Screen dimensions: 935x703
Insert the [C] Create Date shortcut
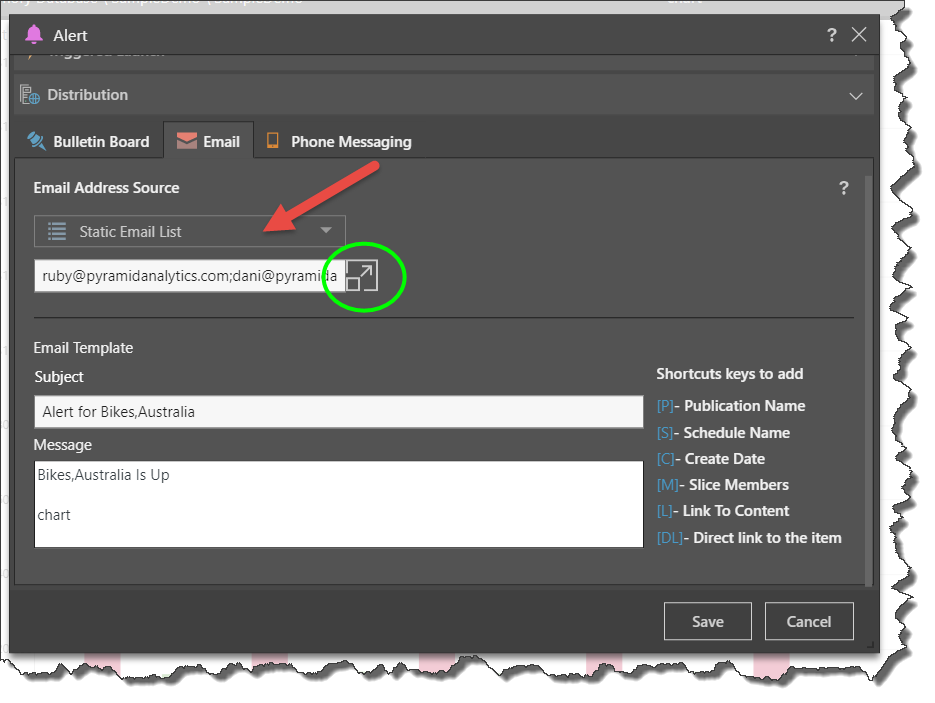point(711,459)
